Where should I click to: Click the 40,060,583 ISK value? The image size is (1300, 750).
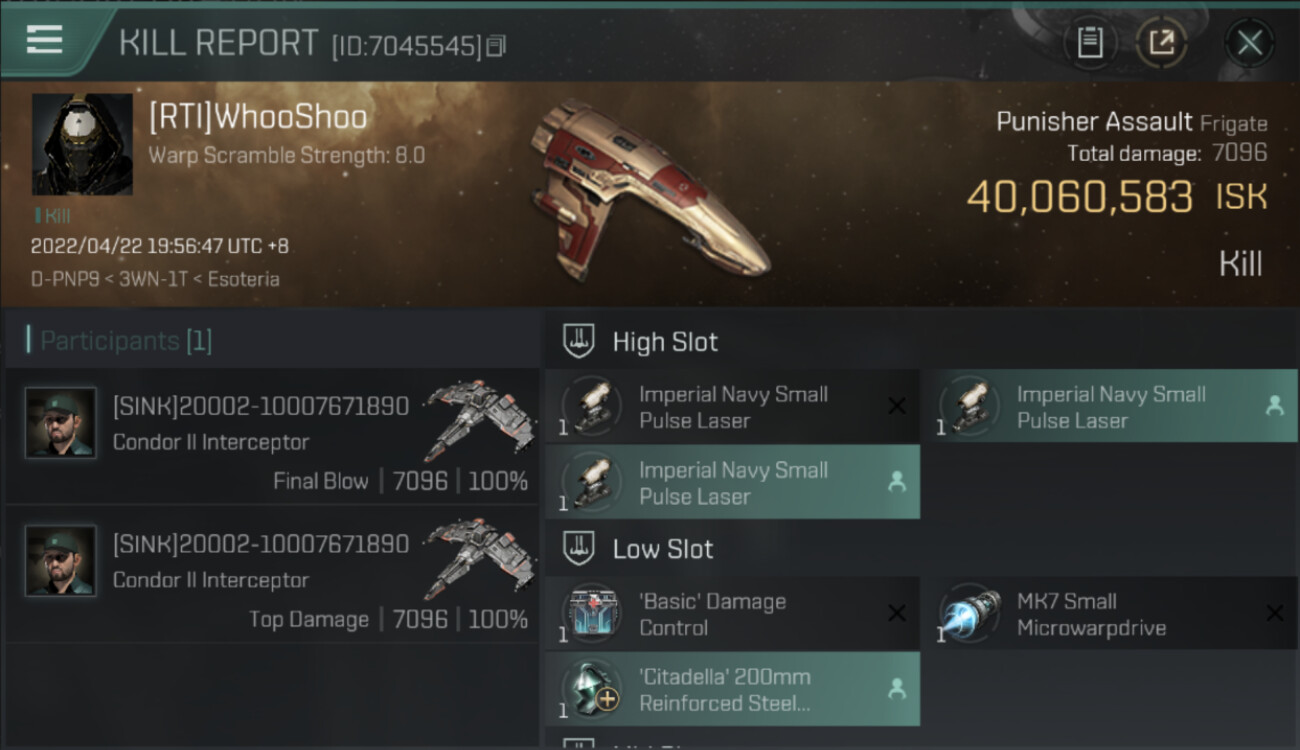click(1116, 197)
